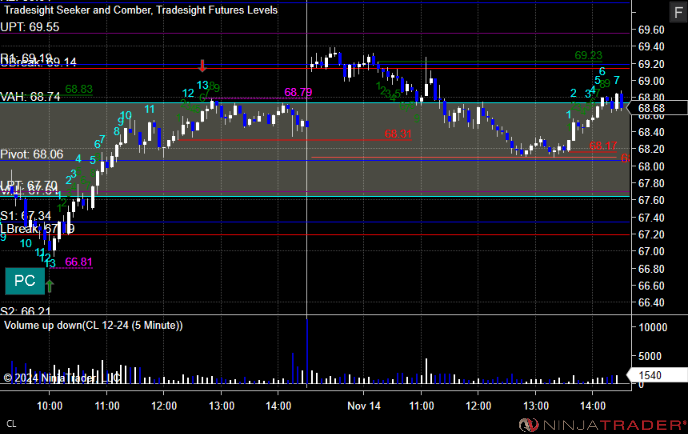Viewport: 688px width, 434px height.
Task: Click the 67.20 price axis value
Action: (x=651, y=234)
